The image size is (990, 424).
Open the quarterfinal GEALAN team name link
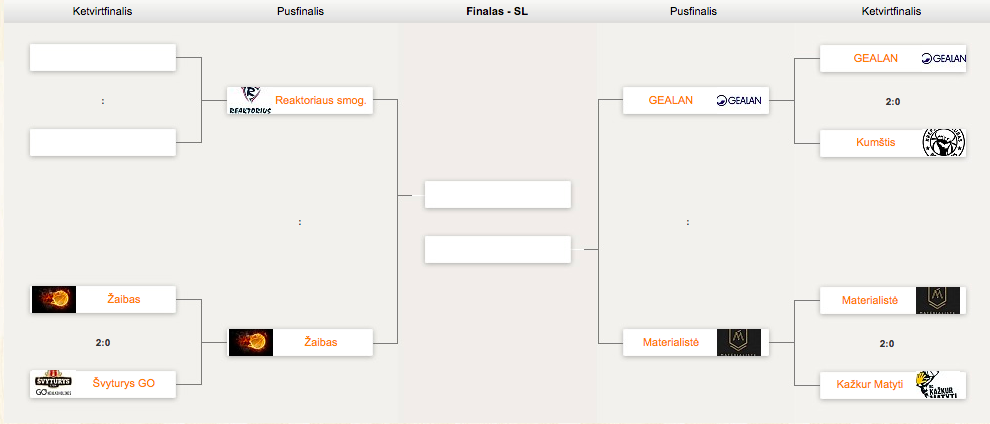tap(876, 58)
